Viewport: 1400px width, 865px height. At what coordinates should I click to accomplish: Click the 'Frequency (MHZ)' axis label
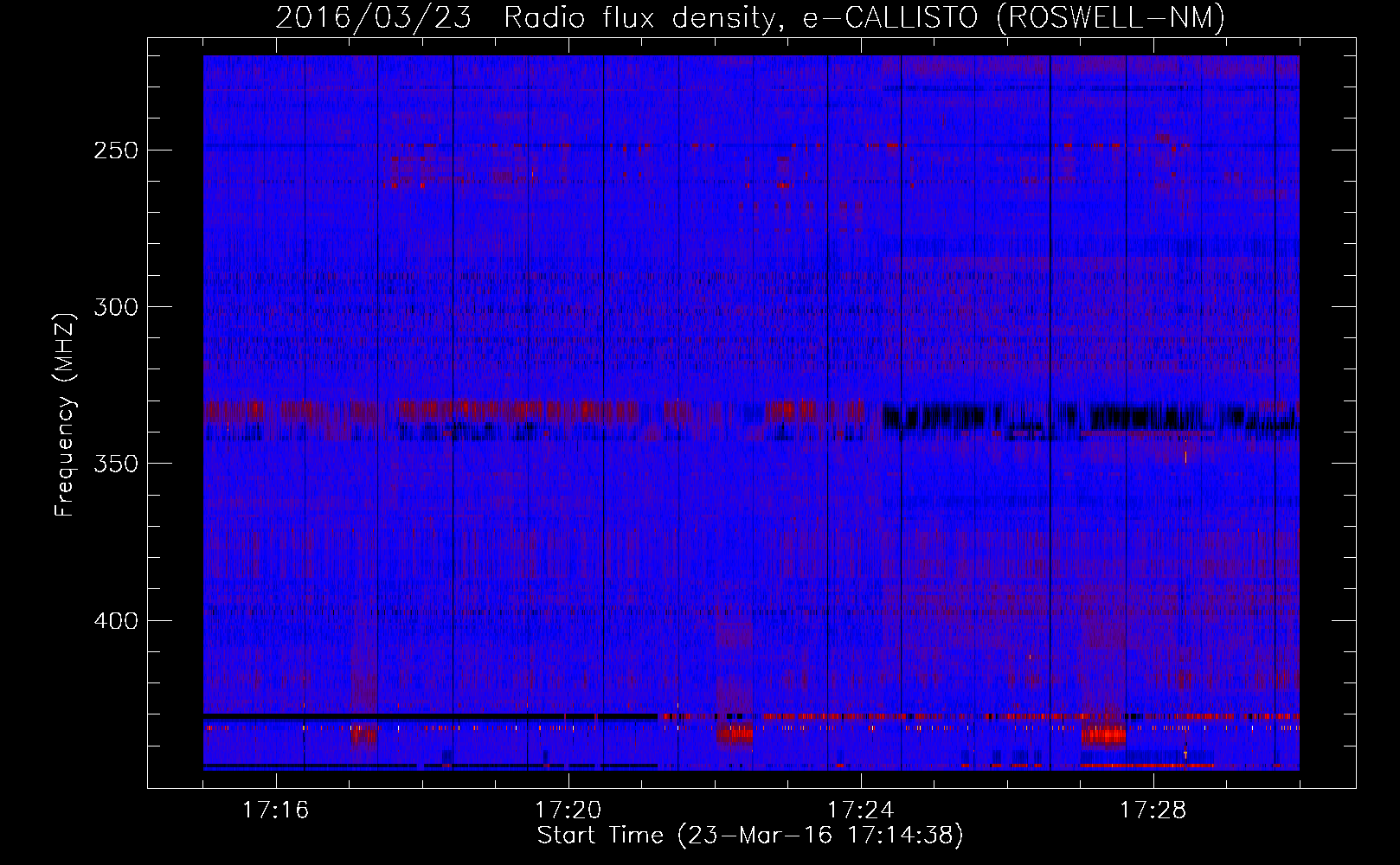click(x=65, y=414)
